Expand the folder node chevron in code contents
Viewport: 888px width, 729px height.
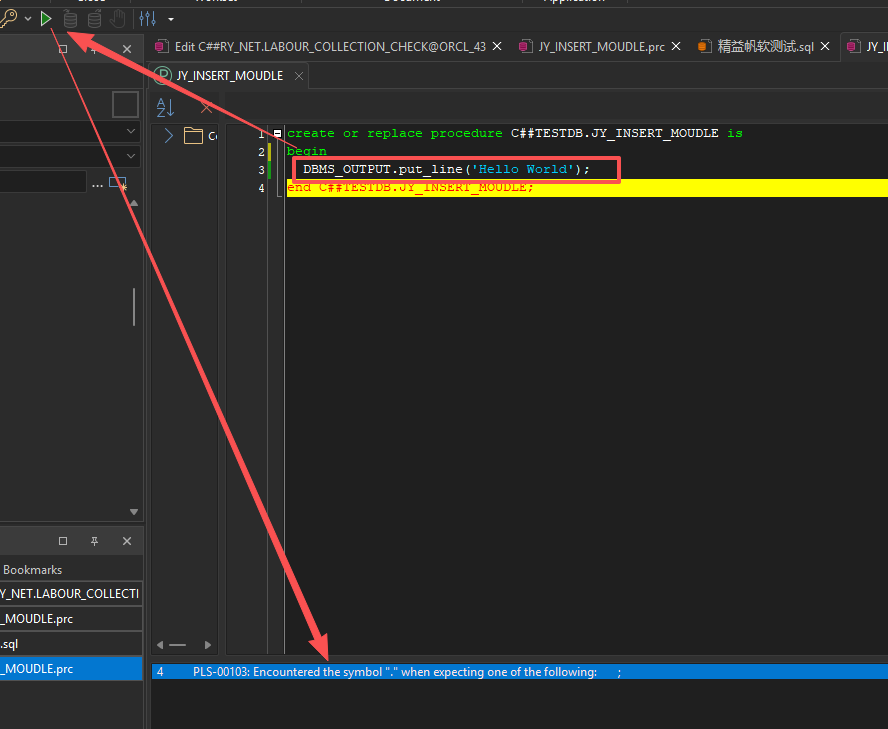[168, 136]
